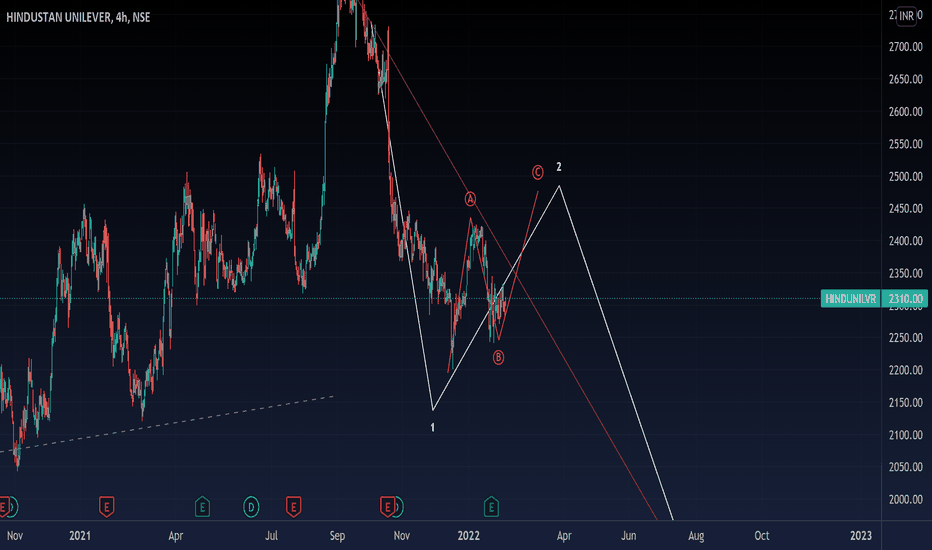This screenshot has height=550, width=932.
Task: Select wave label 2 above the white peak
Action: point(559,167)
